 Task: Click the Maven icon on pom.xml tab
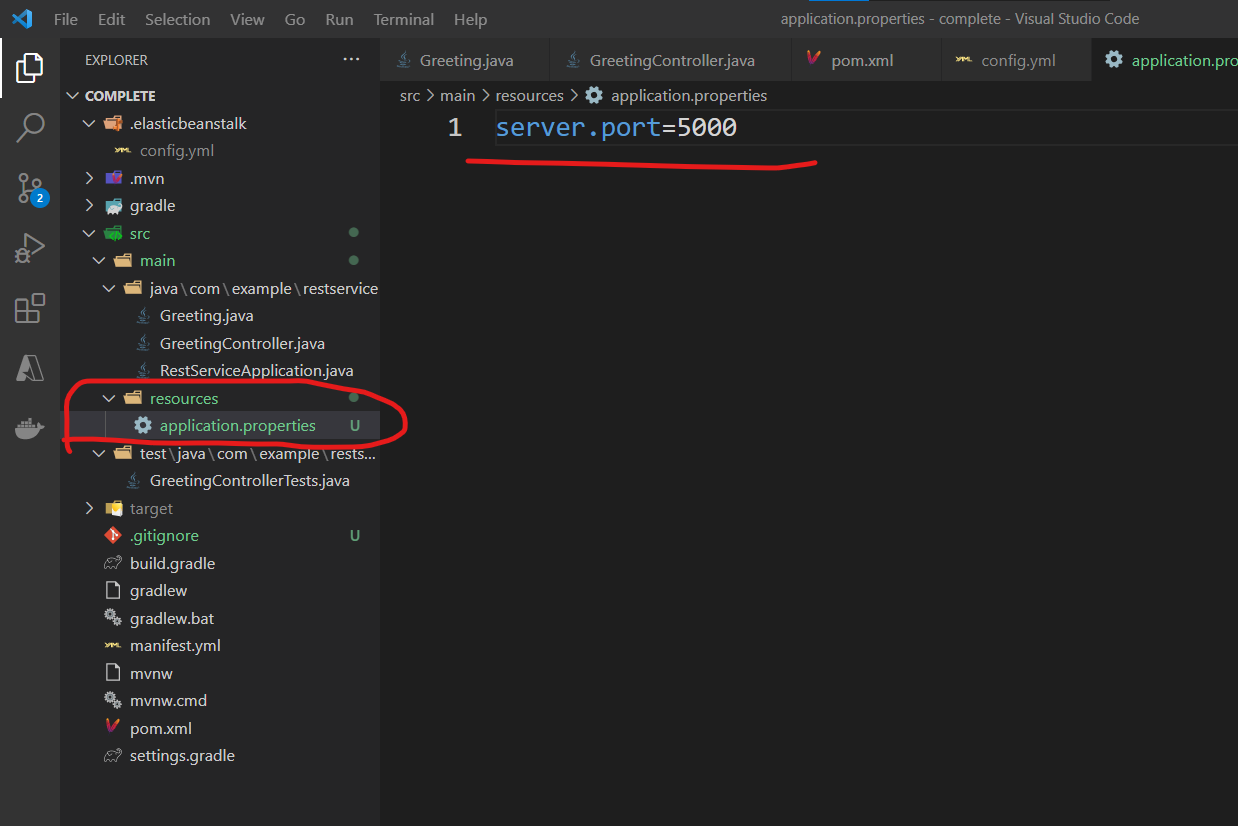click(814, 60)
